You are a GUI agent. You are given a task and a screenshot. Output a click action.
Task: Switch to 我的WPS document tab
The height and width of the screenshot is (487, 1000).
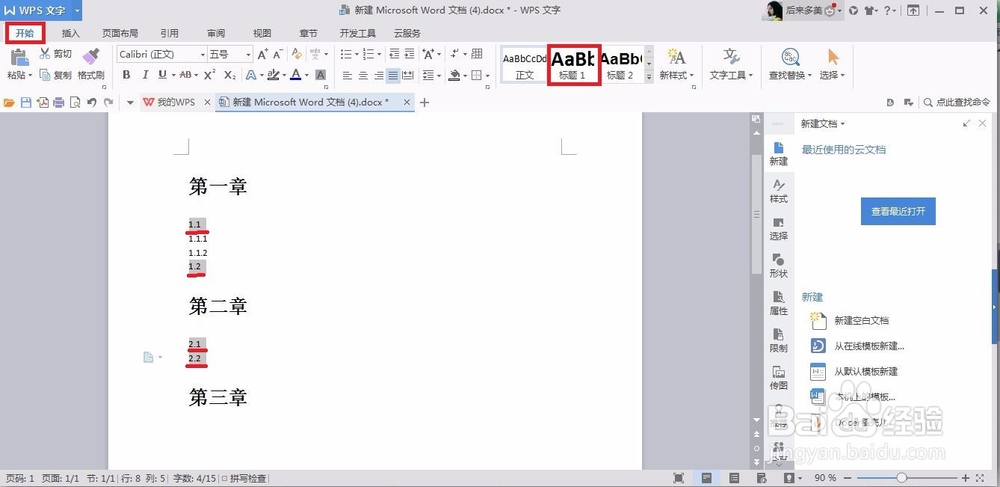coord(176,102)
